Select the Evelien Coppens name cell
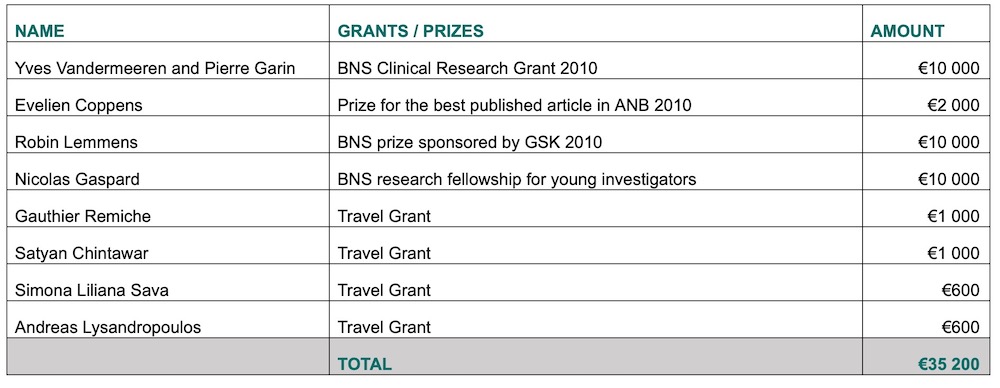 click(x=168, y=98)
